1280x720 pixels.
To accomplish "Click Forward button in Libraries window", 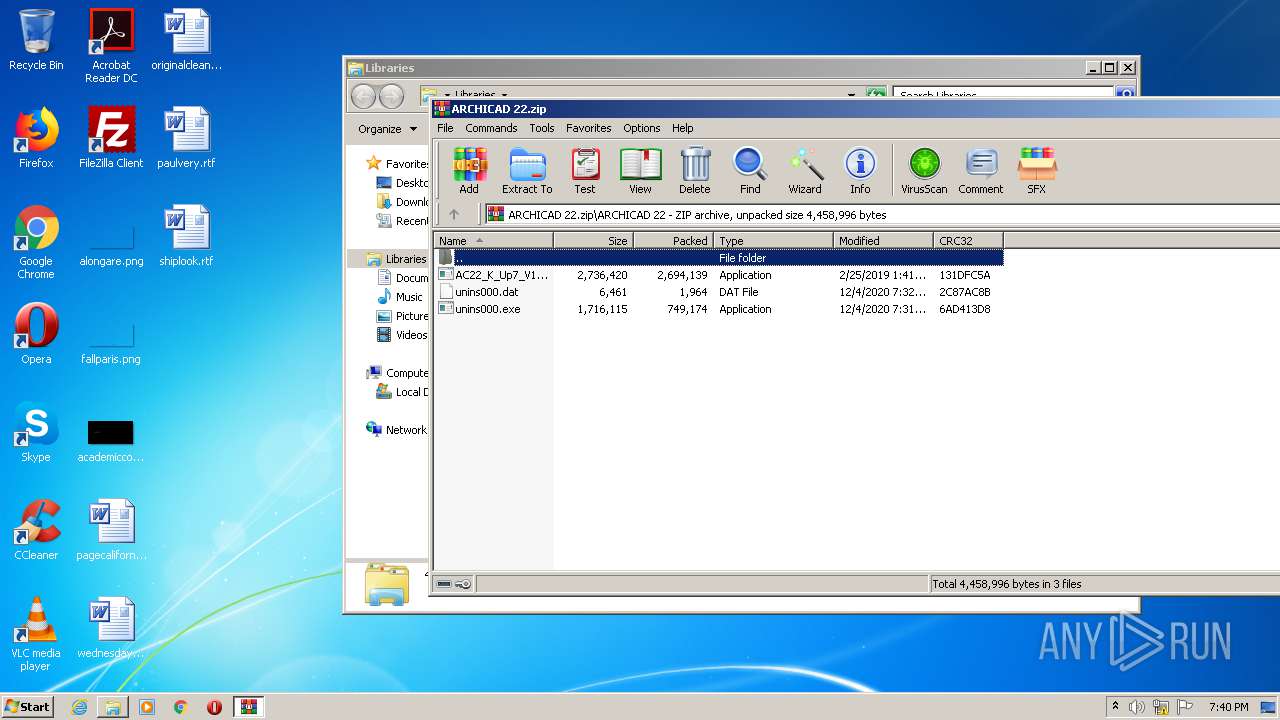I will point(391,96).
